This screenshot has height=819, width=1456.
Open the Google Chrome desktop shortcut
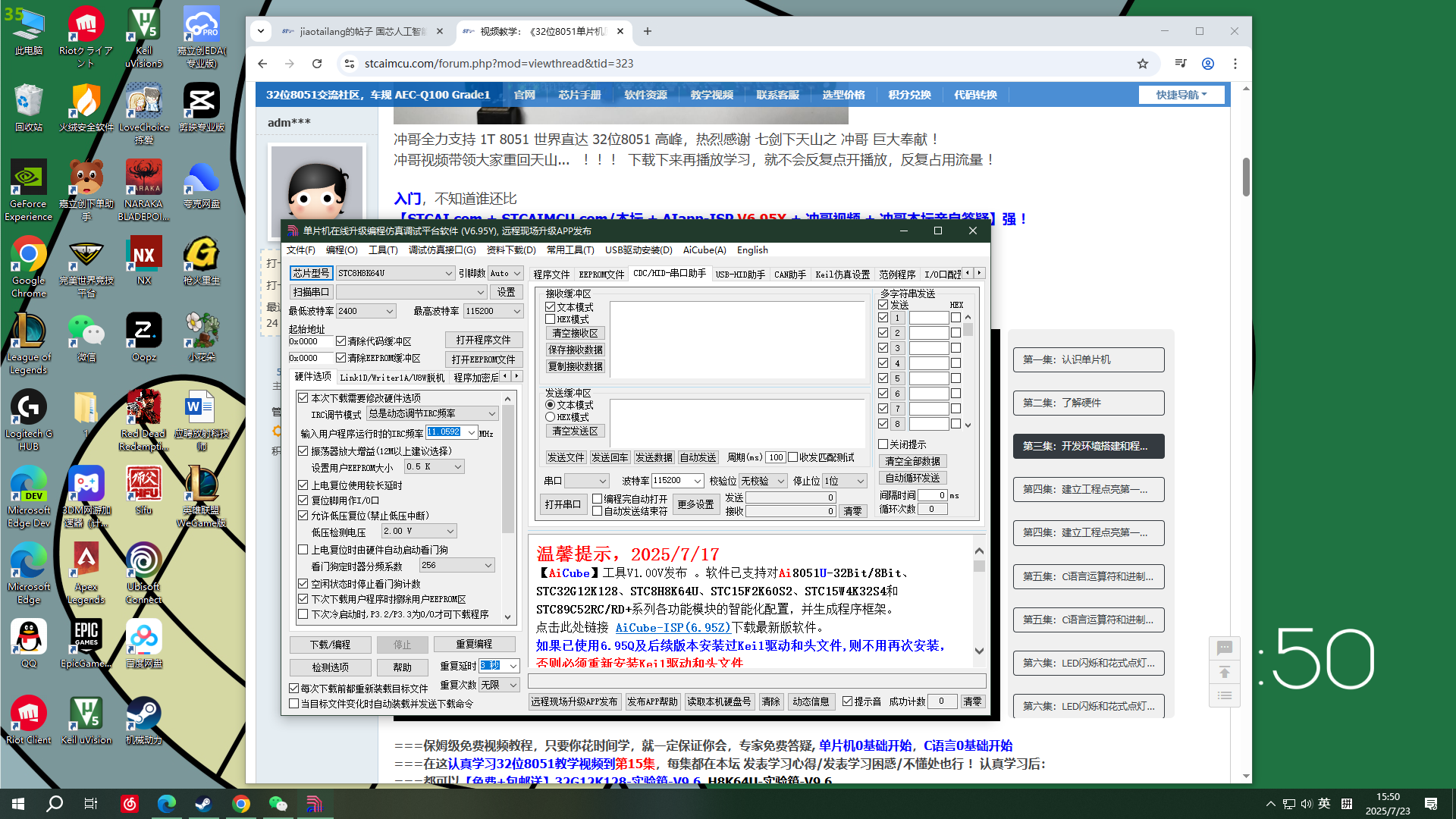pos(29,267)
